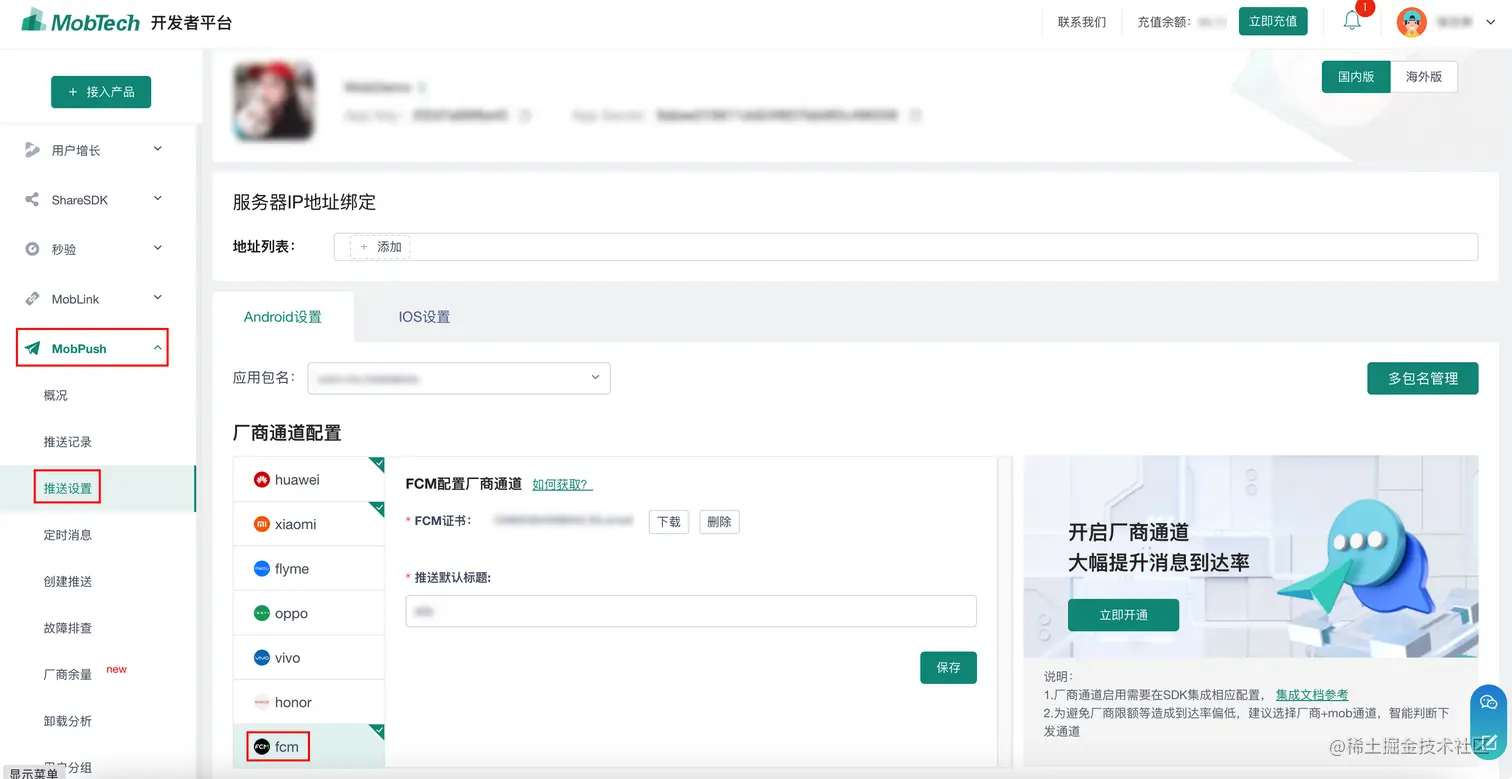Toggle 显示菜单 at bottom left
The height and width of the screenshot is (779, 1512).
coord(33,770)
